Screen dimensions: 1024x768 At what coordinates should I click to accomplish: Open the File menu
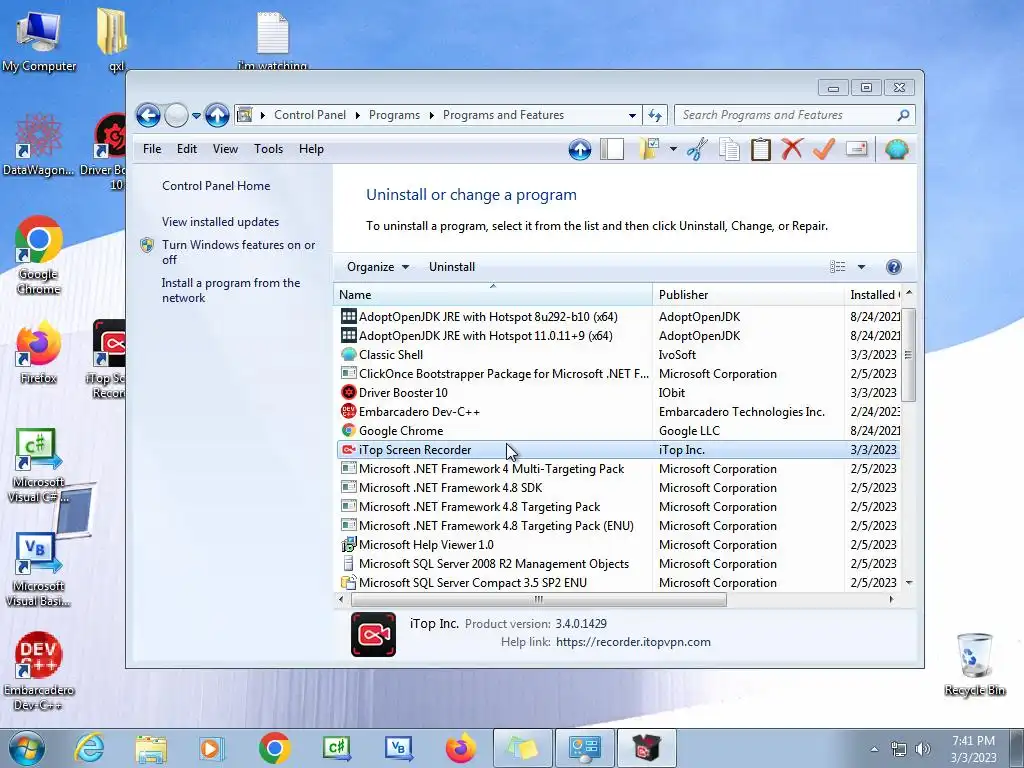click(152, 149)
